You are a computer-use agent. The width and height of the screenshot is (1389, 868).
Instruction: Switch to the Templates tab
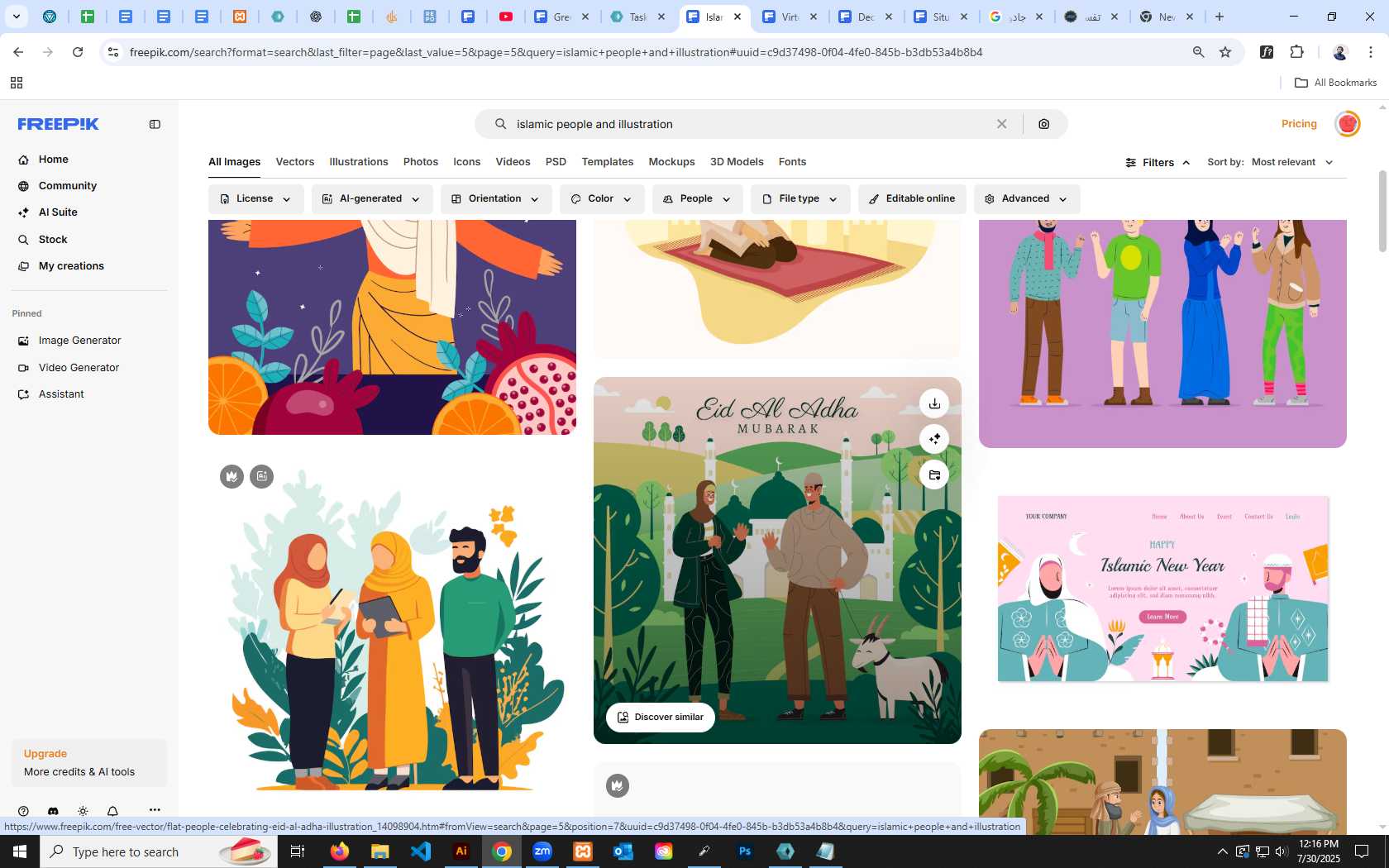608,162
